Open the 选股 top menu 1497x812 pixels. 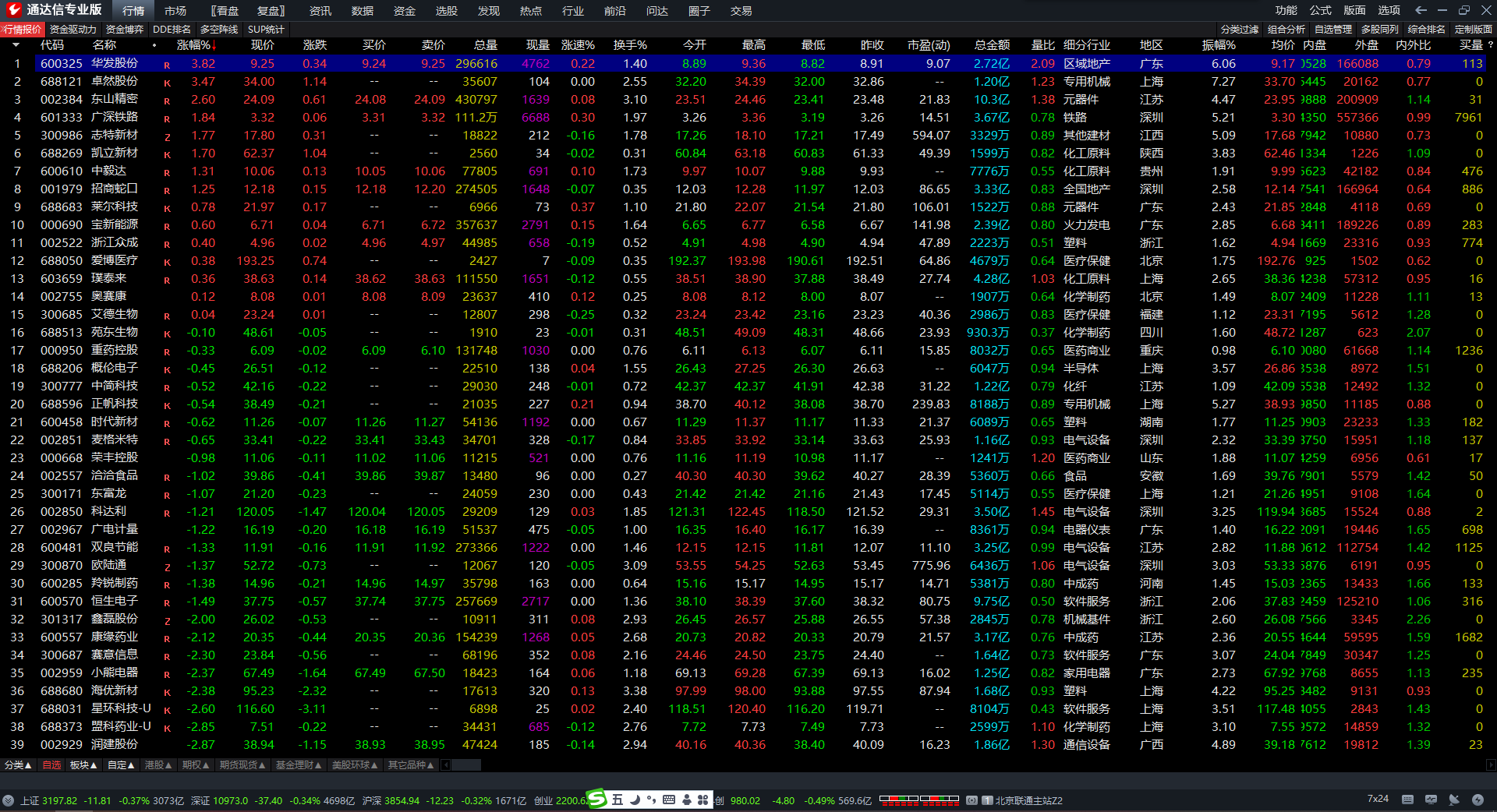click(x=447, y=11)
